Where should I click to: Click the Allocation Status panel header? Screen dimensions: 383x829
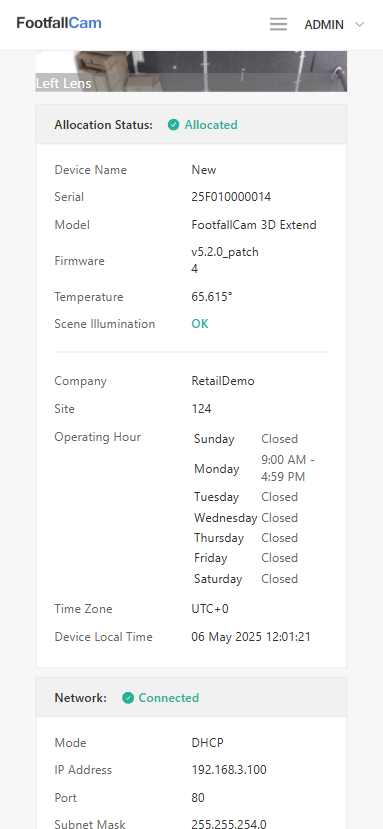pyautogui.click(x=191, y=125)
